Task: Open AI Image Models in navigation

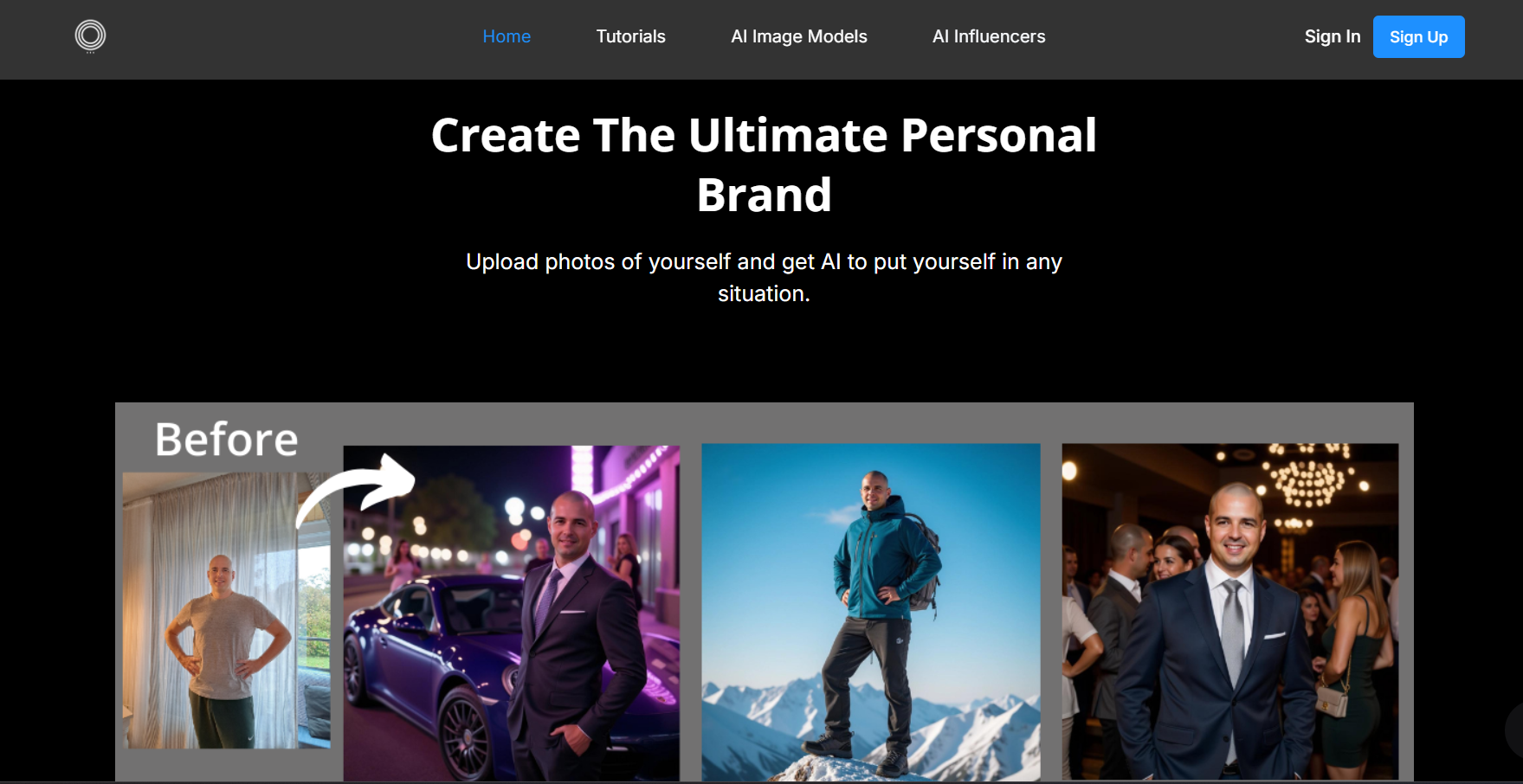Action: click(x=798, y=36)
